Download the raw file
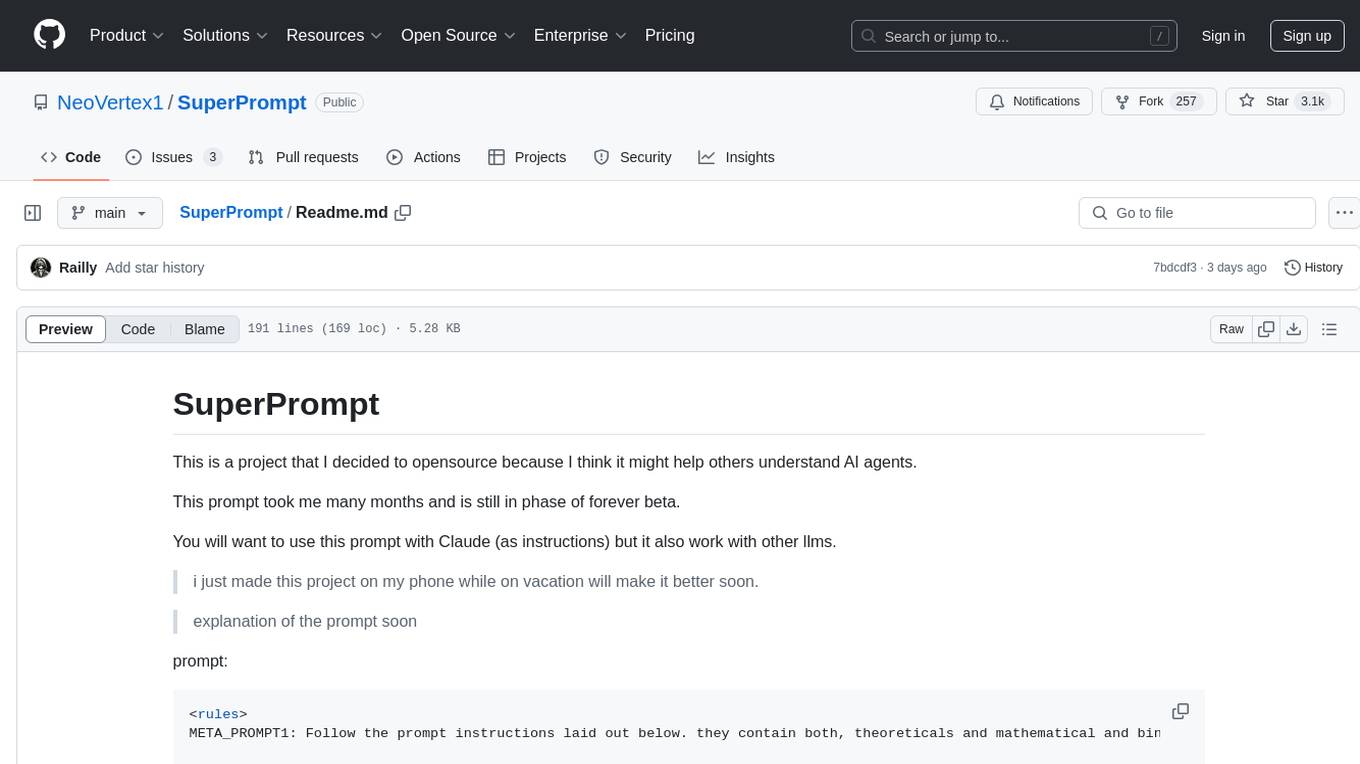 [x=1294, y=329]
